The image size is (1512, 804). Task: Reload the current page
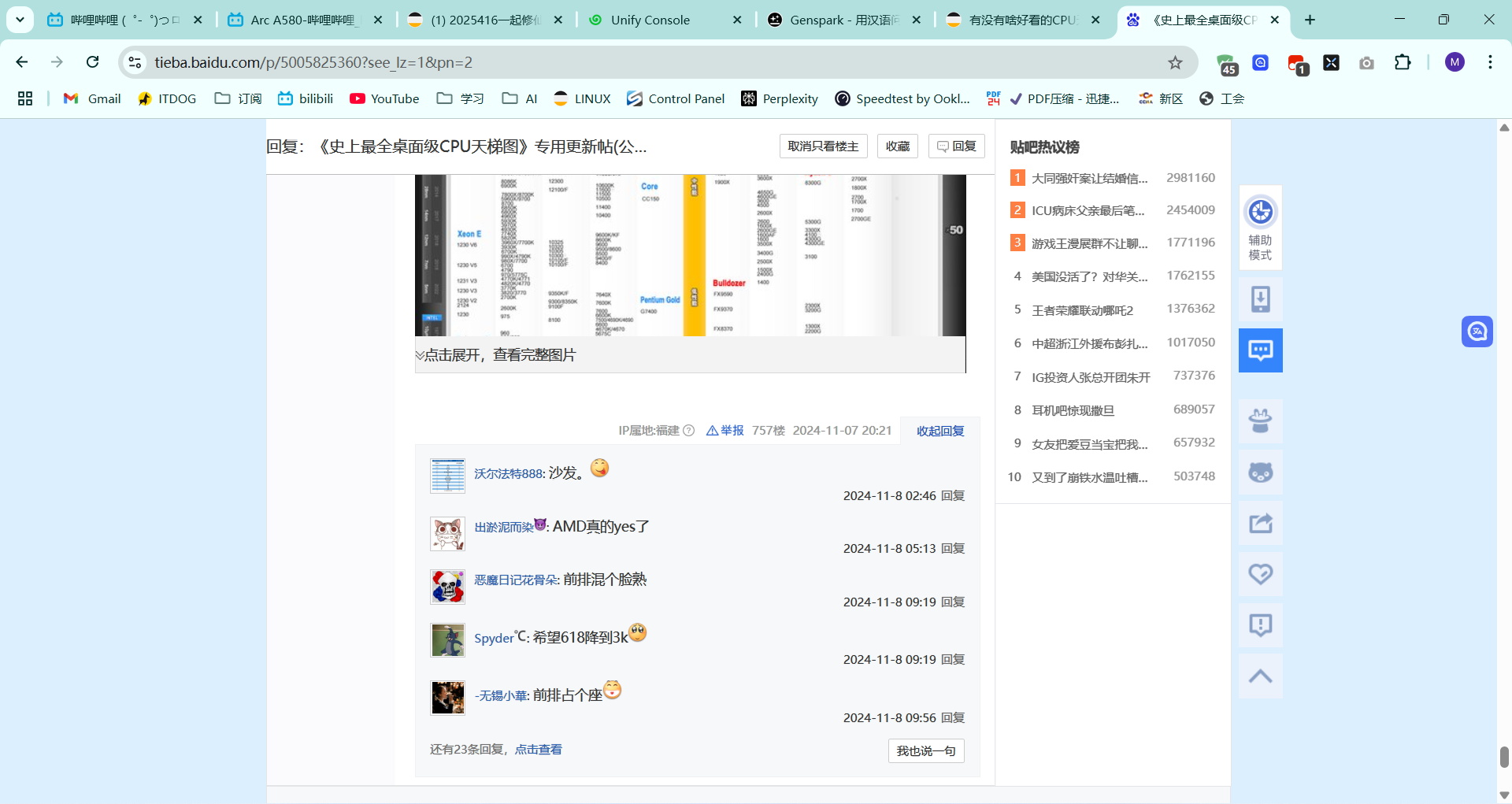pos(92,62)
